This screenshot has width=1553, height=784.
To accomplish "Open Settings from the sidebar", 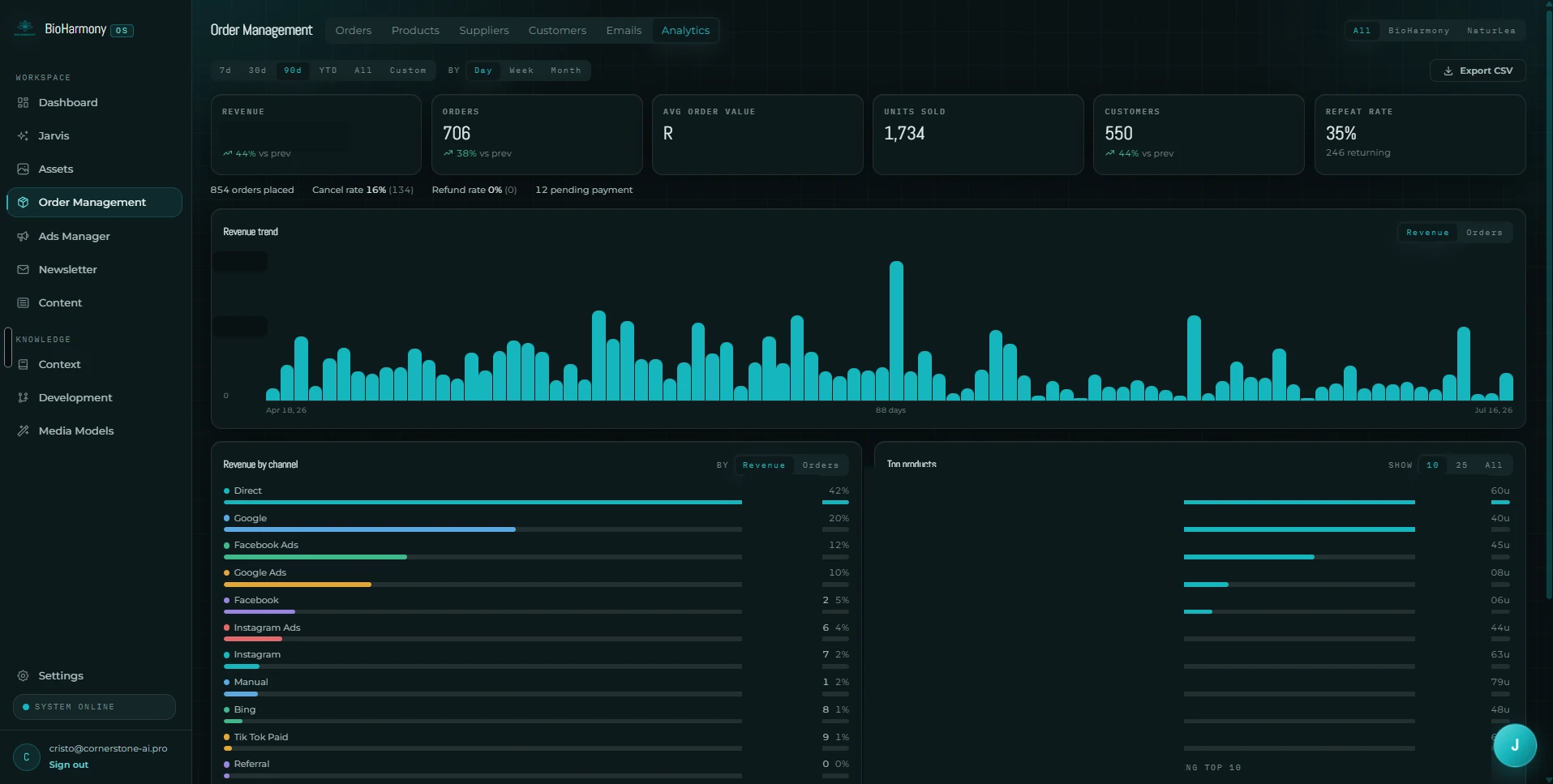I will pyautogui.click(x=94, y=676).
